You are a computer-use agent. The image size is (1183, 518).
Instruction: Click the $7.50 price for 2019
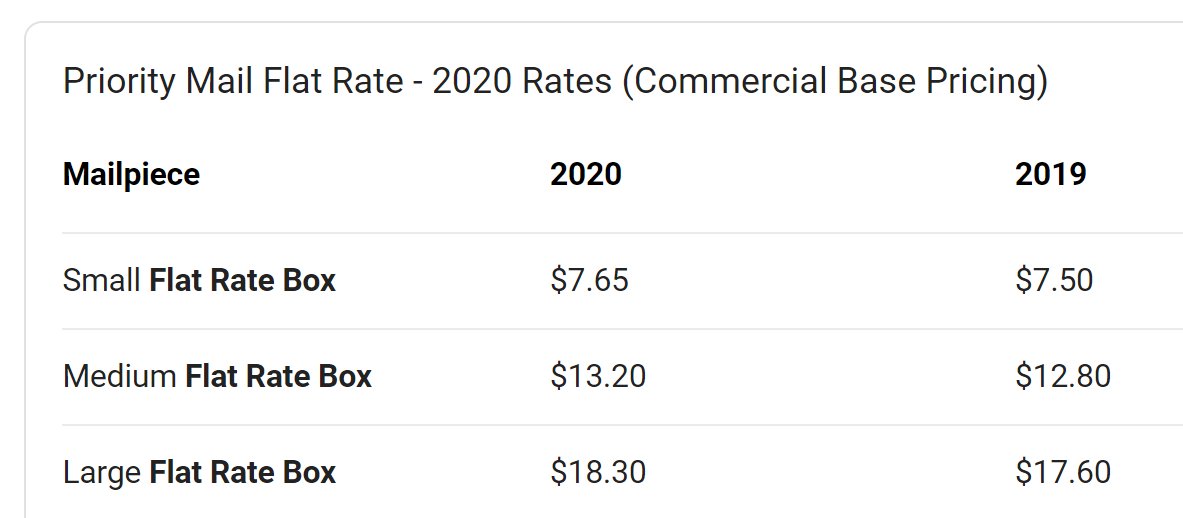click(x=1054, y=280)
